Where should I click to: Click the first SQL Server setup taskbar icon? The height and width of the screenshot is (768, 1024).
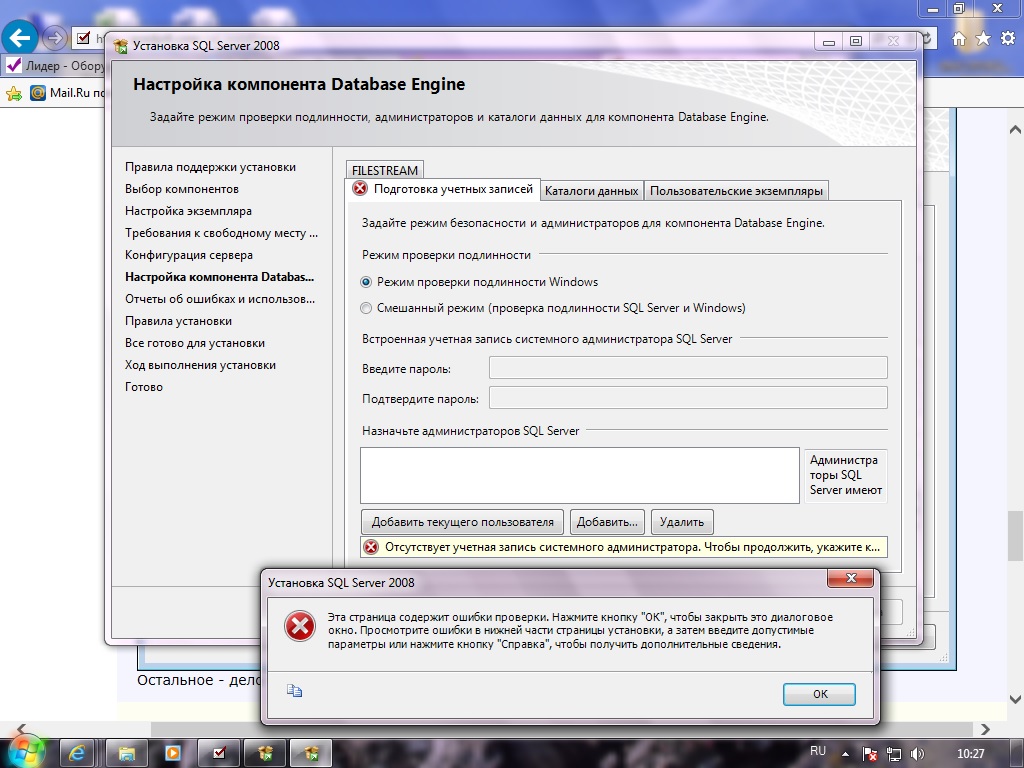[x=265, y=754]
